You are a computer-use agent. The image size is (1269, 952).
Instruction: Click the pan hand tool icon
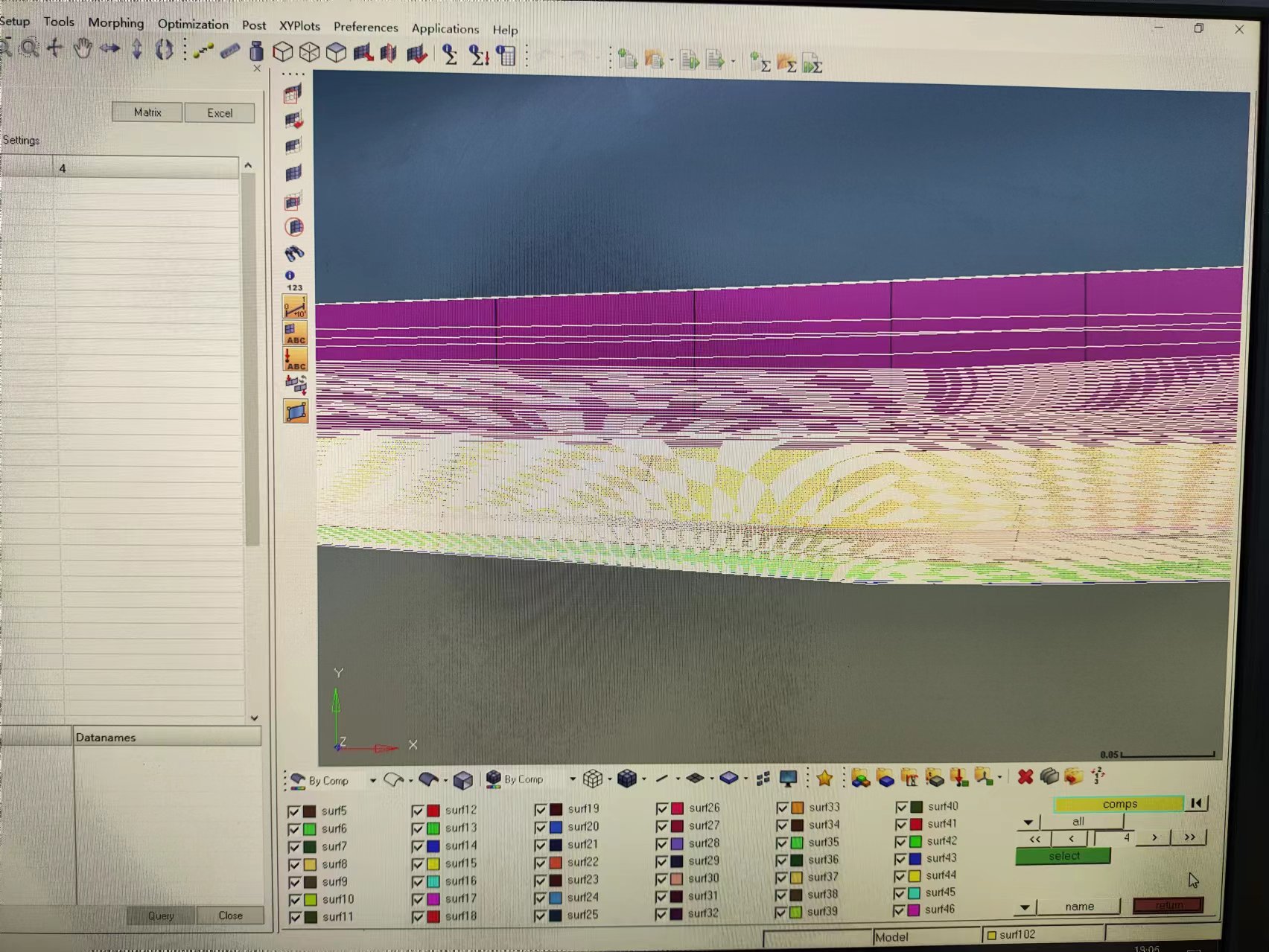(x=82, y=49)
